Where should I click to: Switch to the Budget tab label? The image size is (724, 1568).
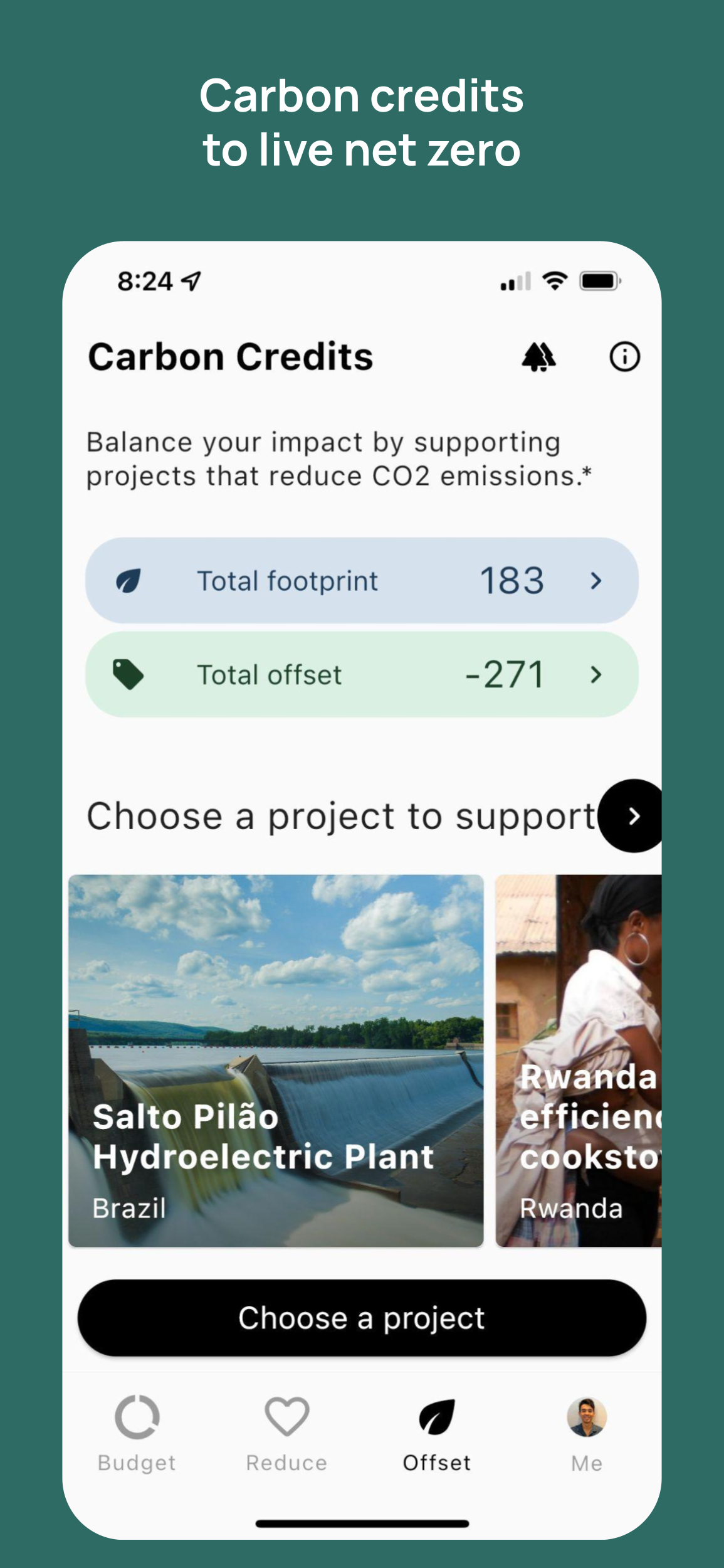tap(137, 1463)
